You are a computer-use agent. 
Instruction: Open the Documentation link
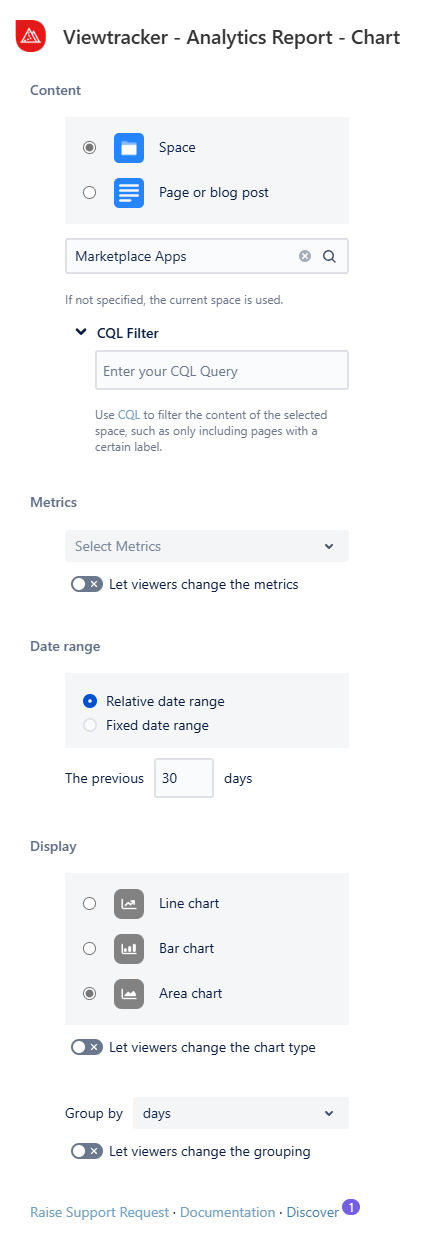click(228, 1213)
